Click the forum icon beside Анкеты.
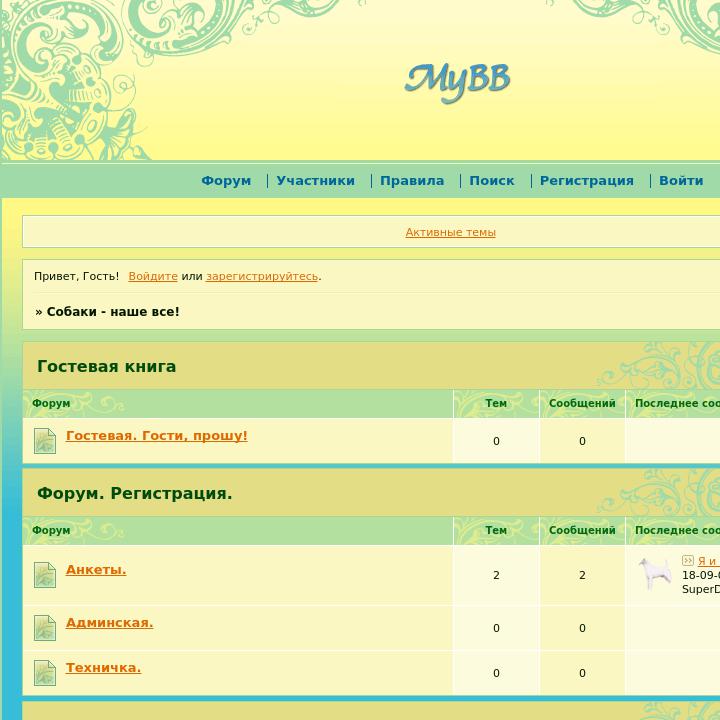Viewport: 720px width, 720px height. [x=45, y=575]
